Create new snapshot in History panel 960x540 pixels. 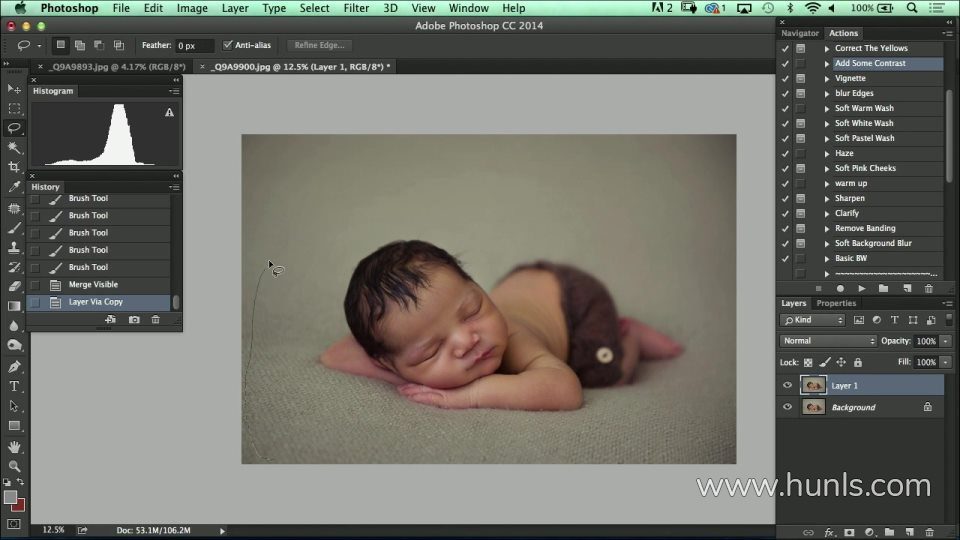pyautogui.click(x=134, y=319)
